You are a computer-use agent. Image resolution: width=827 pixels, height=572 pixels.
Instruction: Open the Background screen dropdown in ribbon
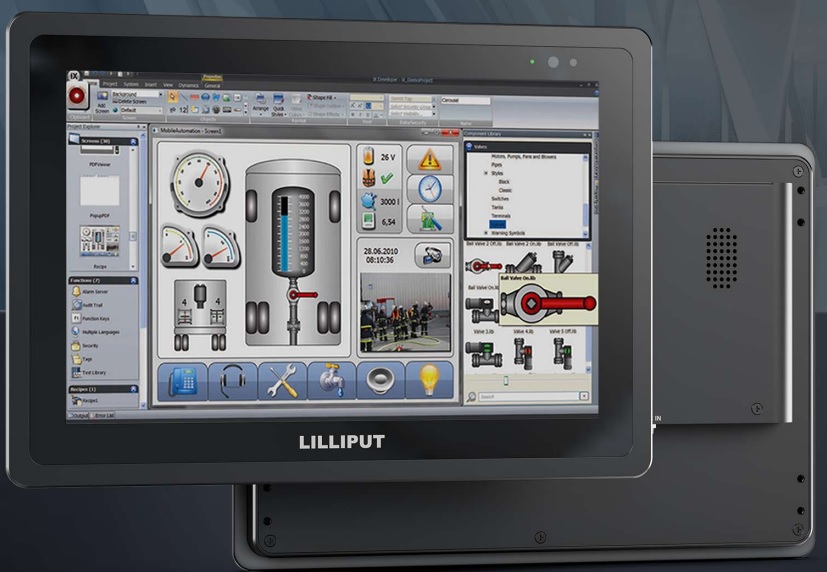(x=136, y=94)
